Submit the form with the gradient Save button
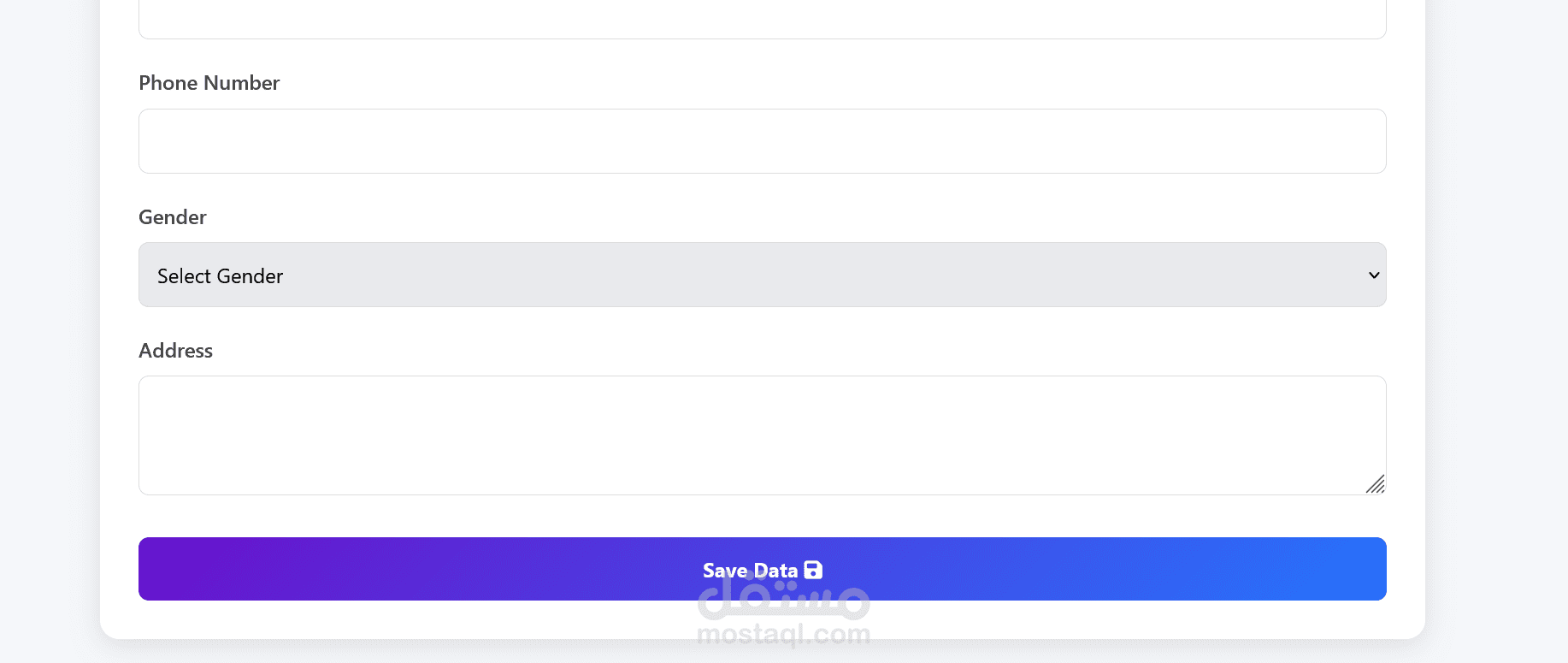This screenshot has height=663, width=1568. (762, 569)
